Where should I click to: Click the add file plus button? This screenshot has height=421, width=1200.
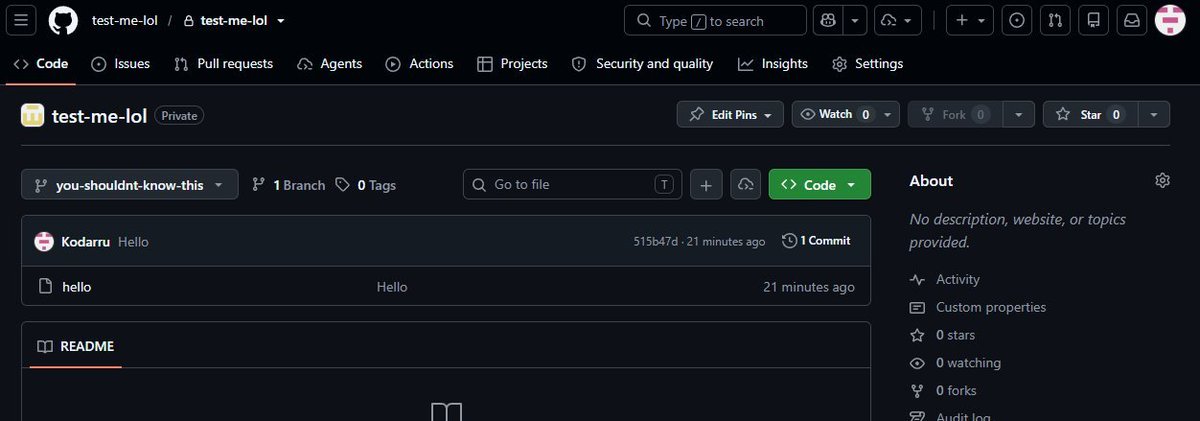706,185
